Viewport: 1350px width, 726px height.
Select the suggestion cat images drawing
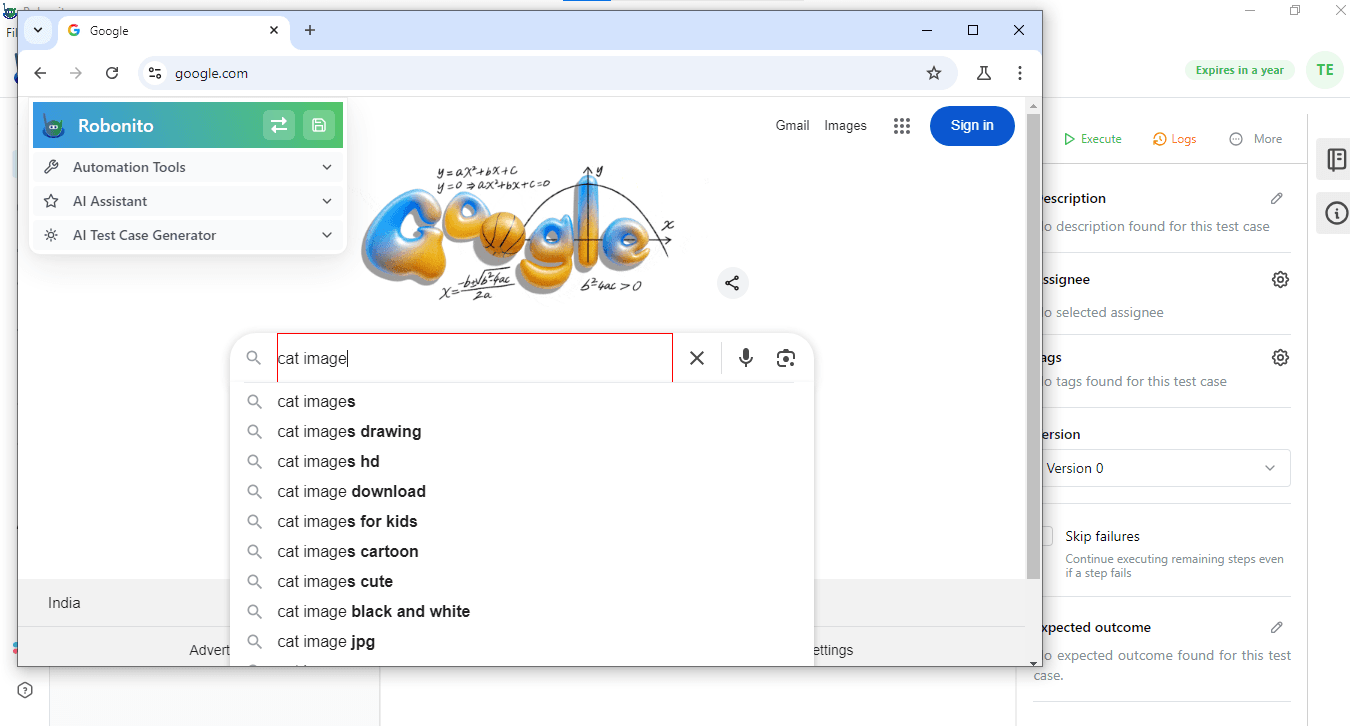point(522,432)
